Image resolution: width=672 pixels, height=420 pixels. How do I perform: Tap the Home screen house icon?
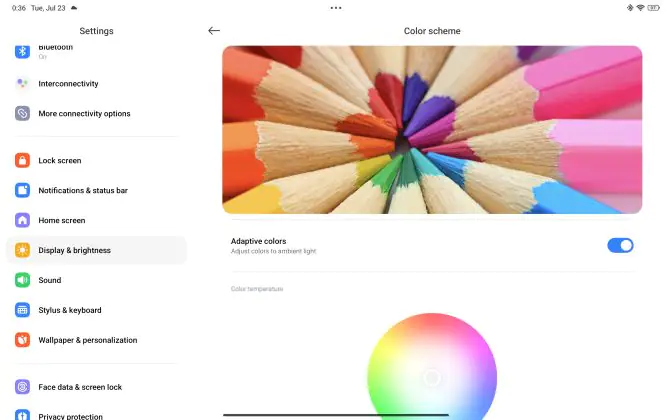22,220
